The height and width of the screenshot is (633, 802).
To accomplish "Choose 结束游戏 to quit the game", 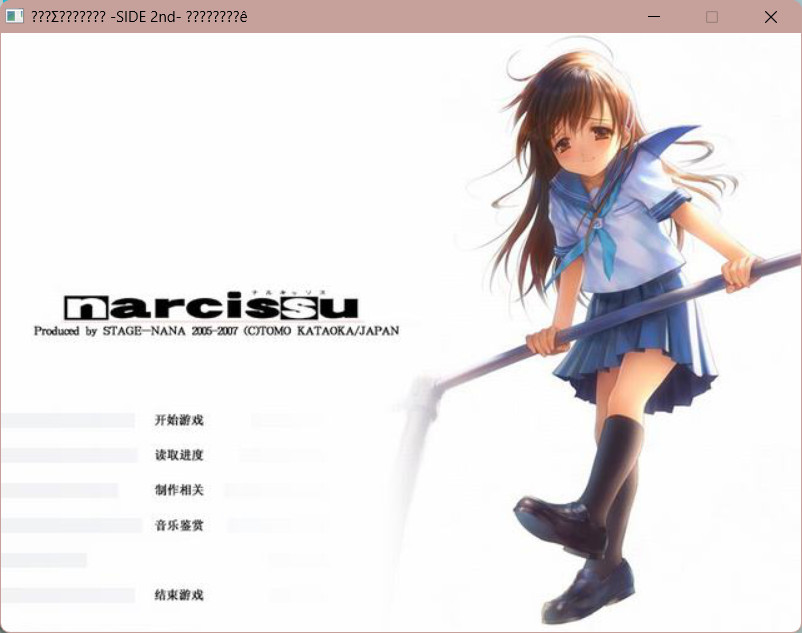I will [x=179, y=595].
